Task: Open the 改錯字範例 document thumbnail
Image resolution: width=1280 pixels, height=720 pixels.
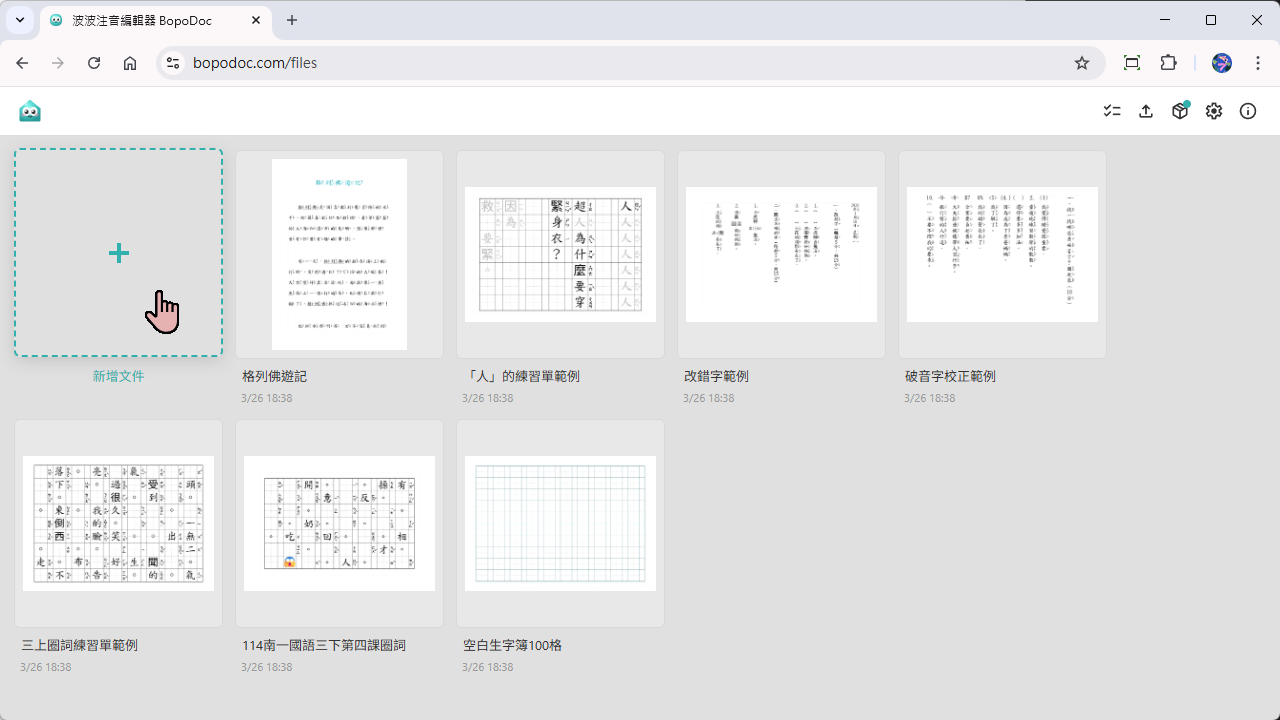Action: [781, 254]
